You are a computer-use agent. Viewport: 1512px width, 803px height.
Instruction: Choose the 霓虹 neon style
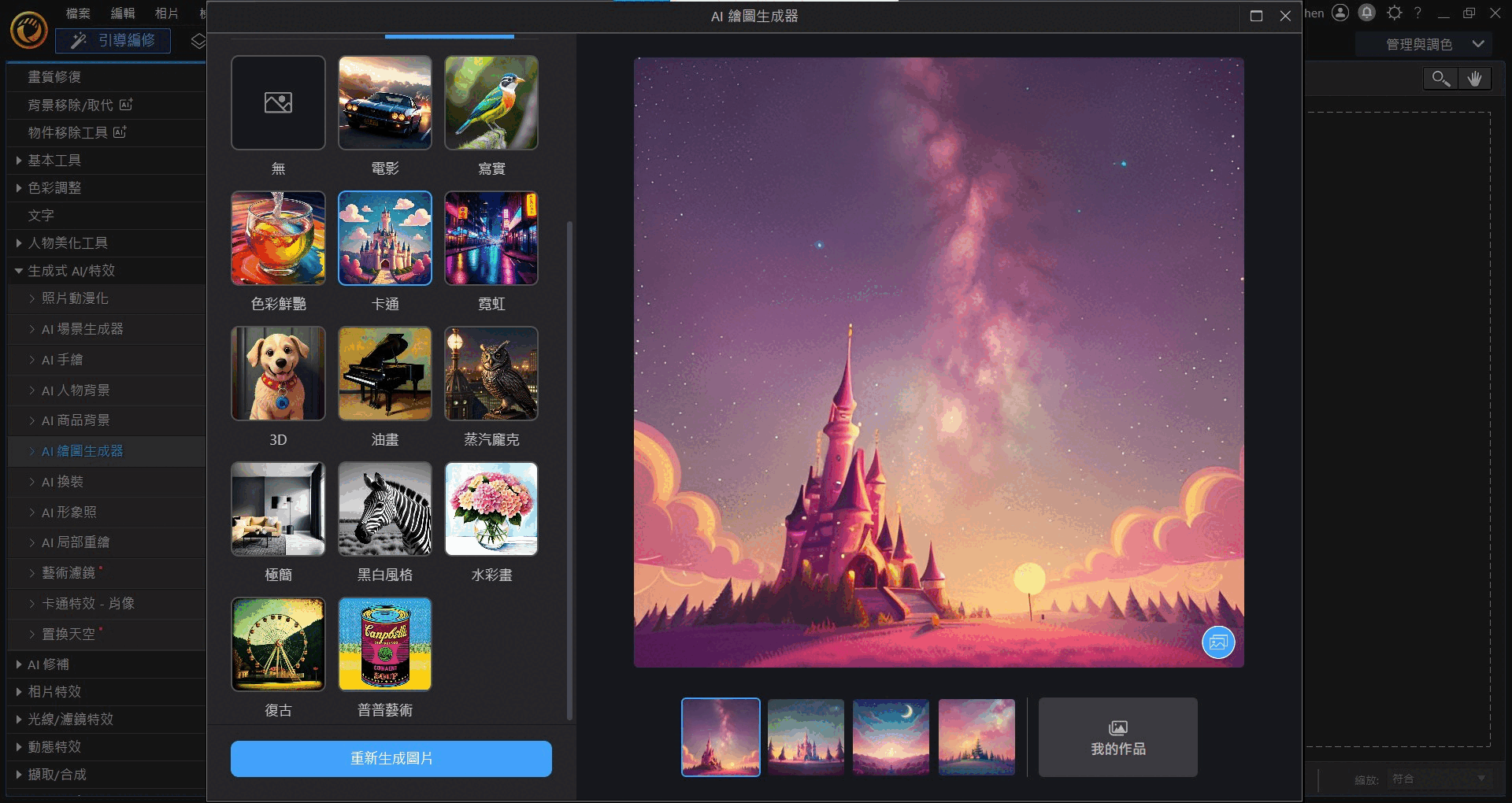pos(491,238)
